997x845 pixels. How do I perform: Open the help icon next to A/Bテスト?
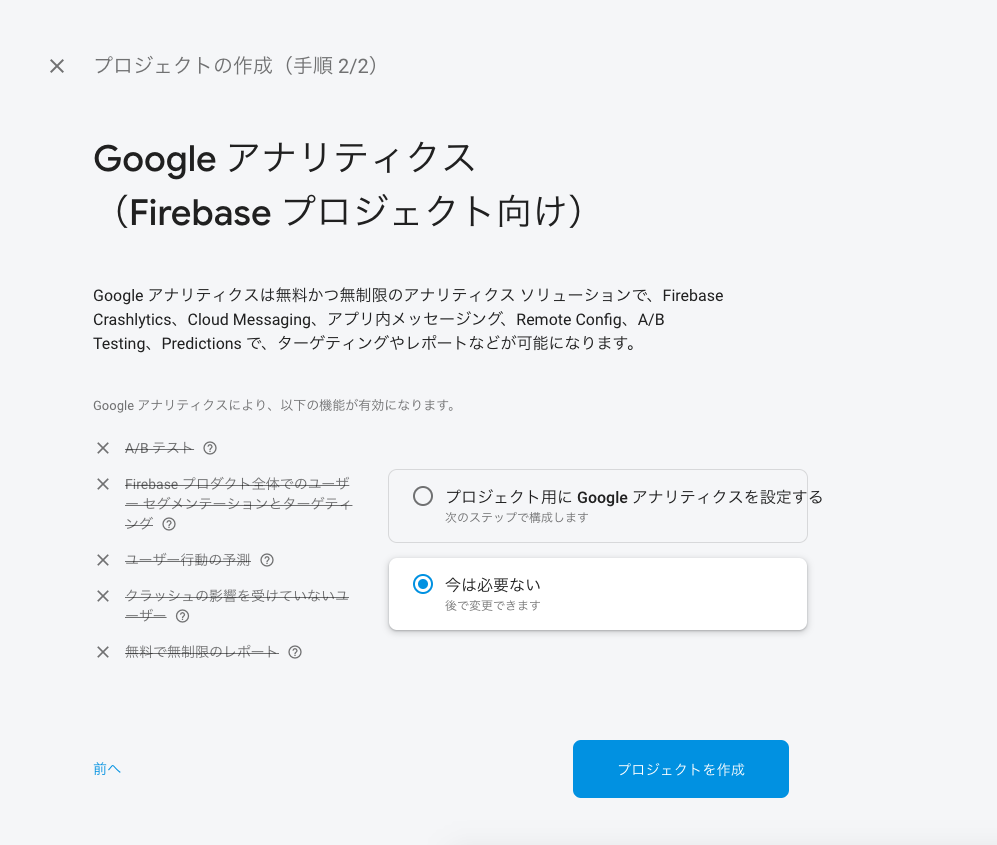coord(209,448)
